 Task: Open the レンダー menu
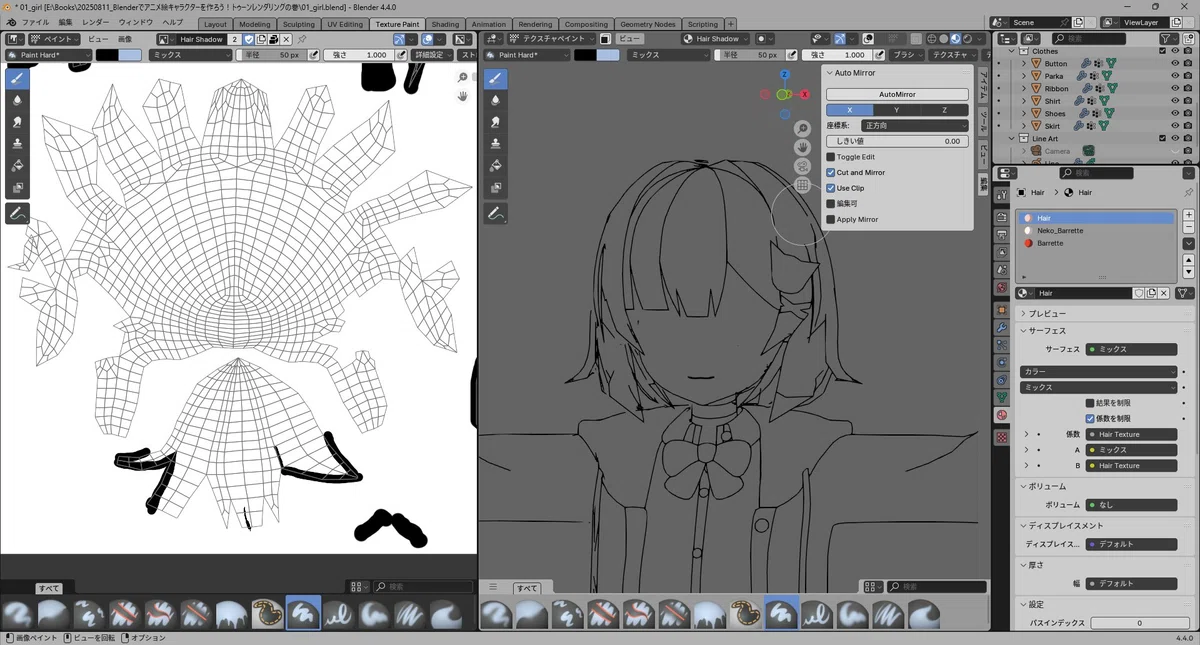pos(96,22)
